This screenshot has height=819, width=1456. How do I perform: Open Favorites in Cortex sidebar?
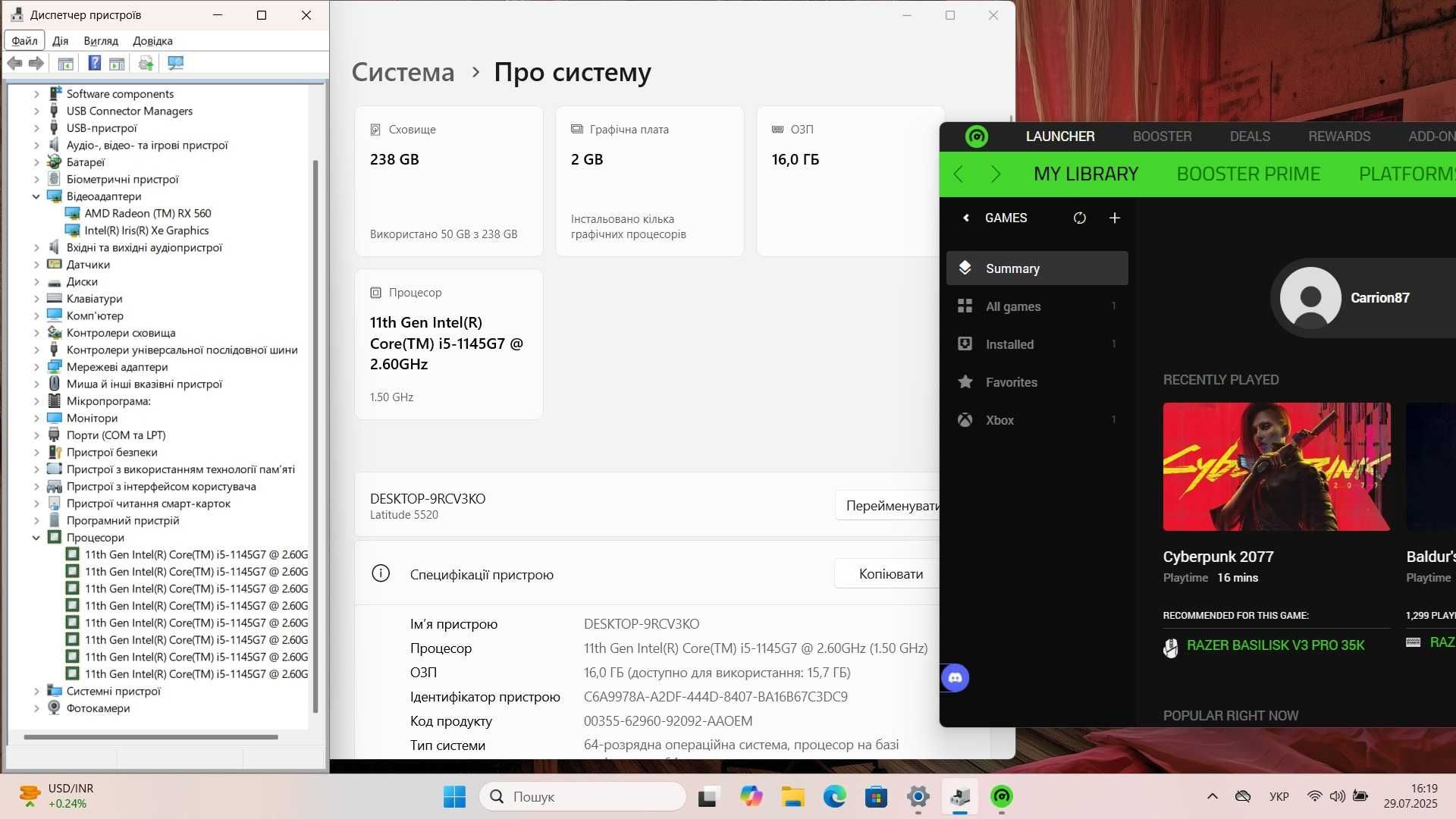point(1037,382)
